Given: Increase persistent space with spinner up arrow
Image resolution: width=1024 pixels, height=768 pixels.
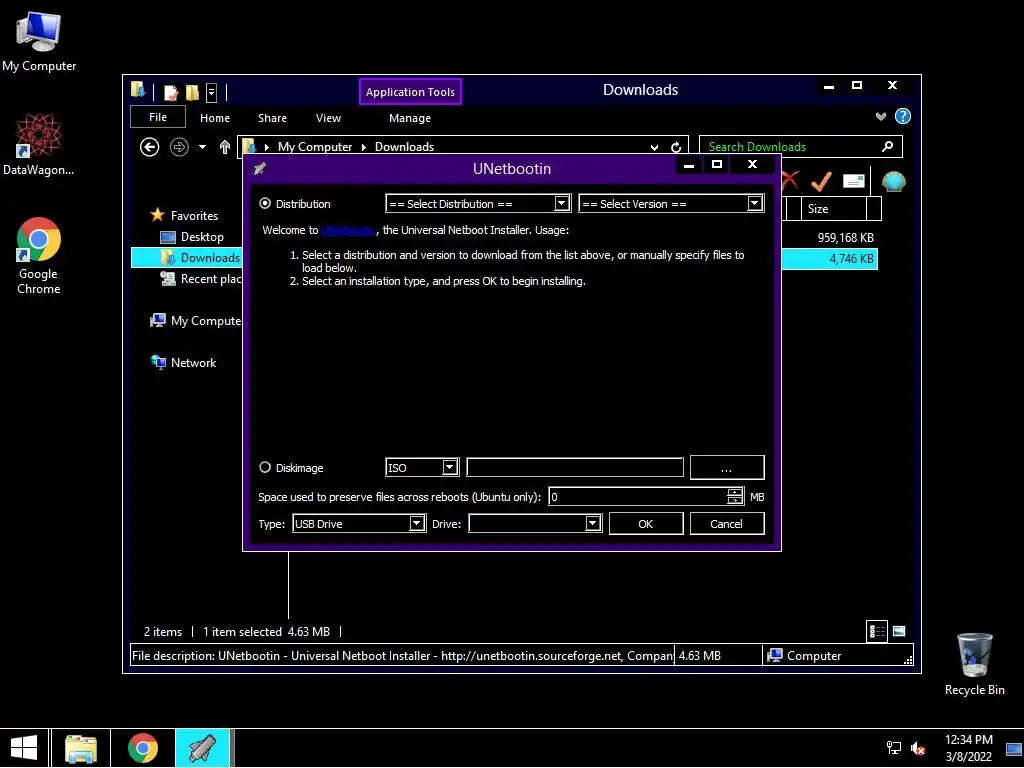Looking at the screenshot, I should coord(735,492).
